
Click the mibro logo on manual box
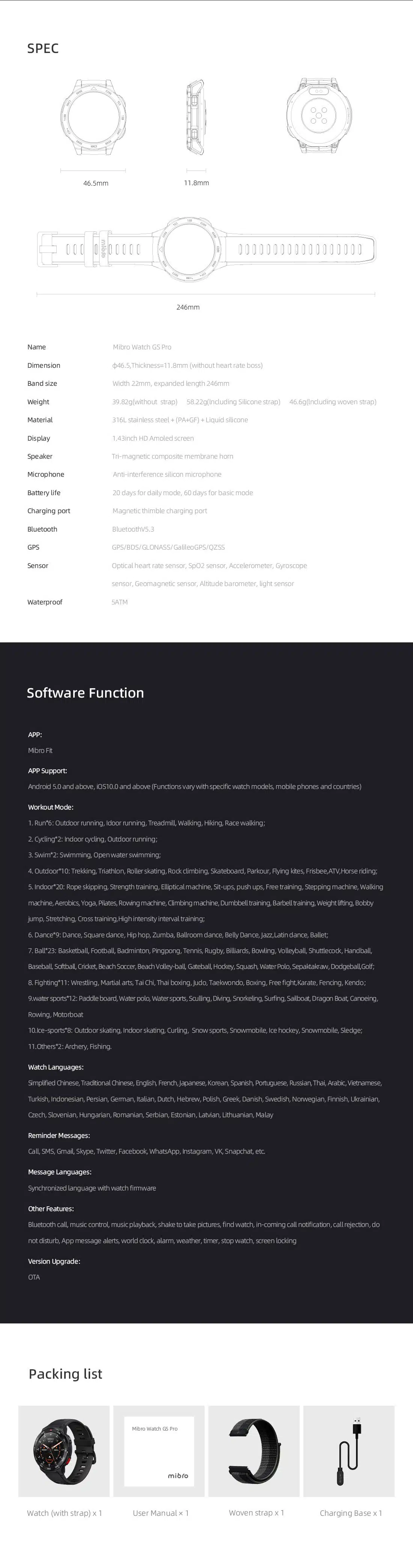tap(178, 1476)
